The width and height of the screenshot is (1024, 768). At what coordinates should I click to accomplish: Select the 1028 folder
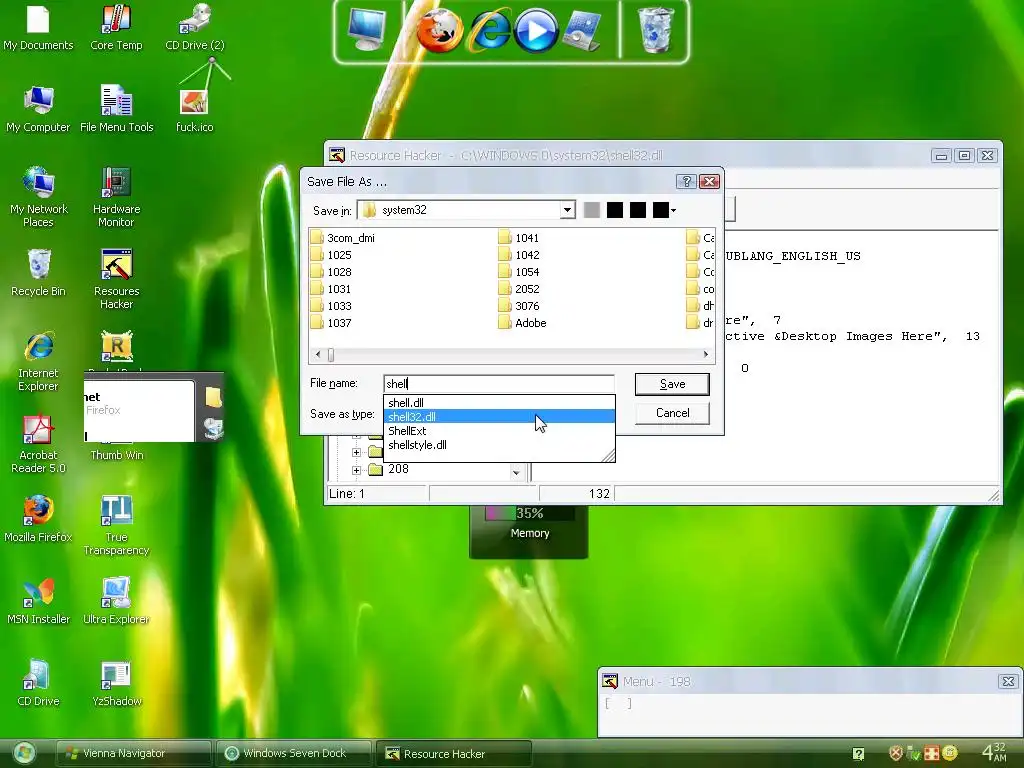click(331, 272)
